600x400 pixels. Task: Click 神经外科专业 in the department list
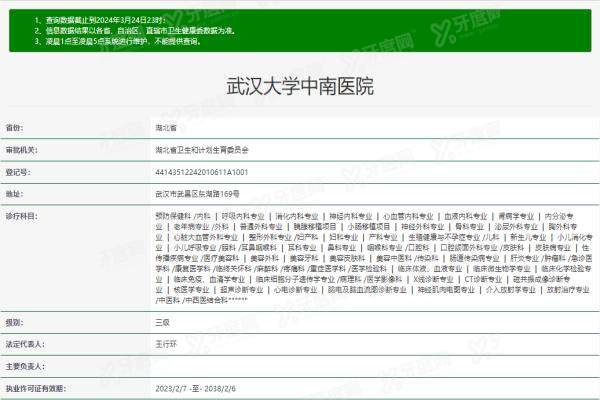pyautogui.click(x=423, y=227)
